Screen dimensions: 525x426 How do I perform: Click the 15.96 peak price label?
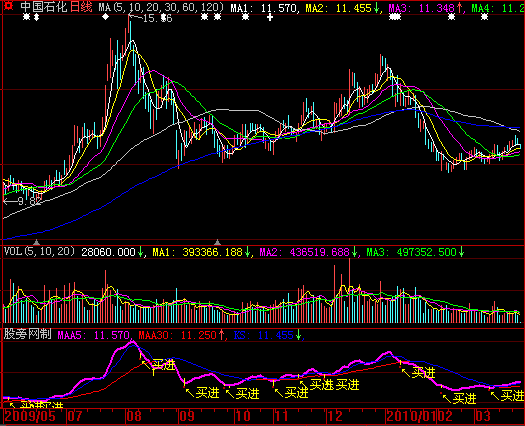pos(157,18)
